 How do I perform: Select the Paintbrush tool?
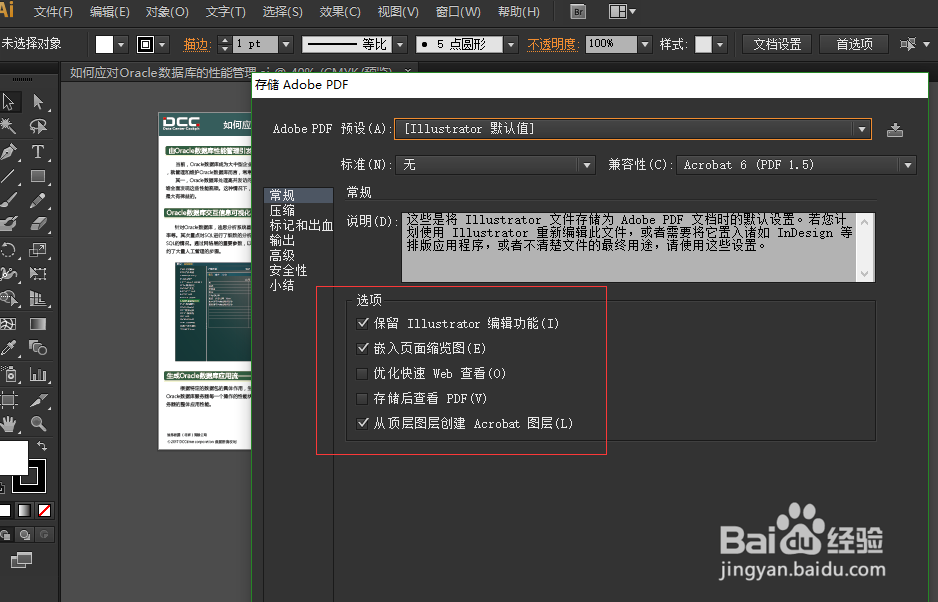click(9, 200)
